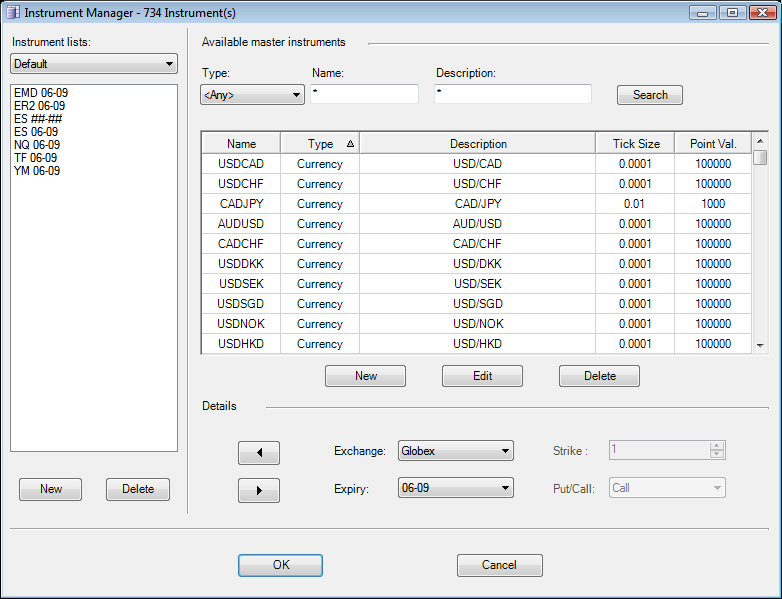Viewport: 782px width, 599px height.
Task: Click the 1000 point value cell
Action: click(713, 203)
